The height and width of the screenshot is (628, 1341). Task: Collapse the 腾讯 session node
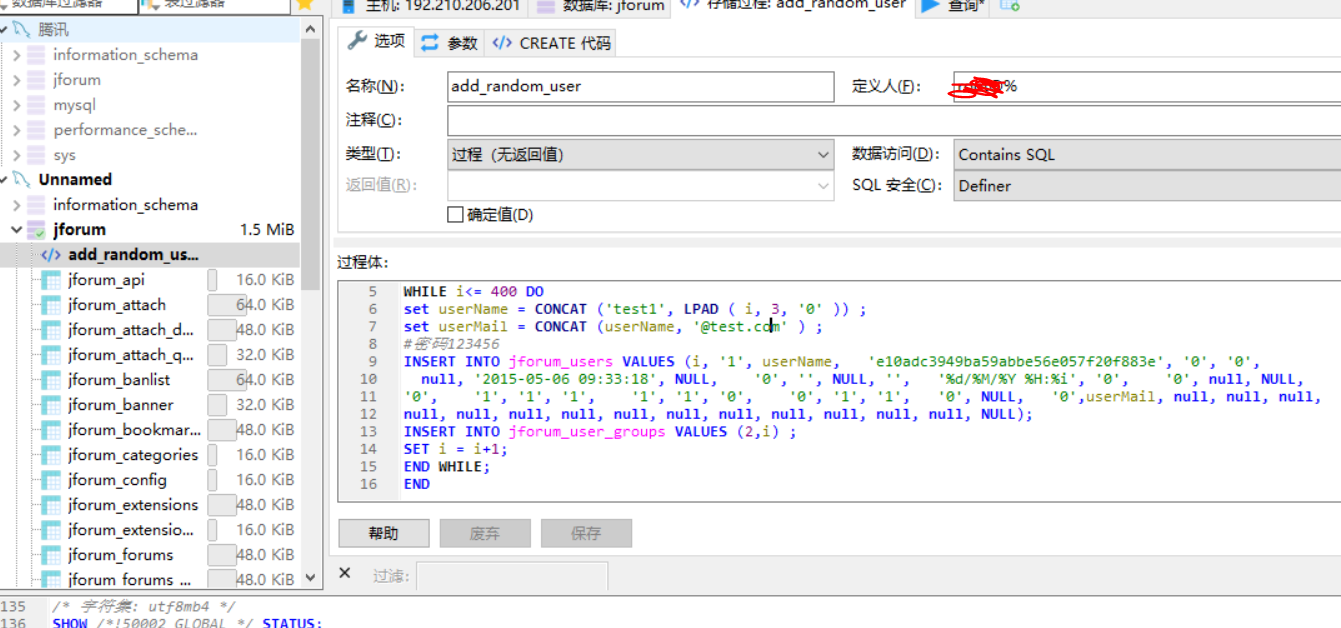(5, 30)
